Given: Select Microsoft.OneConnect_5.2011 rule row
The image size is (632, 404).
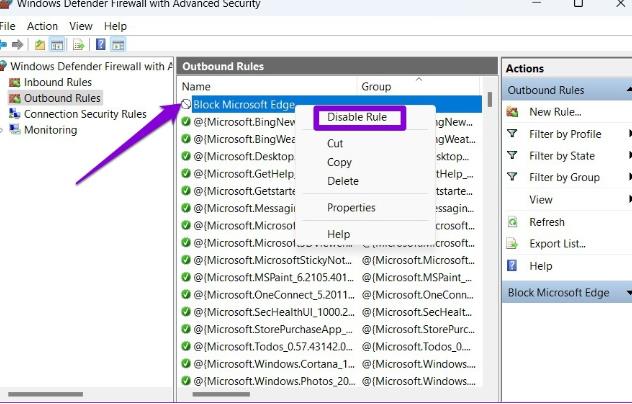Looking at the screenshot, I should (x=331, y=295).
